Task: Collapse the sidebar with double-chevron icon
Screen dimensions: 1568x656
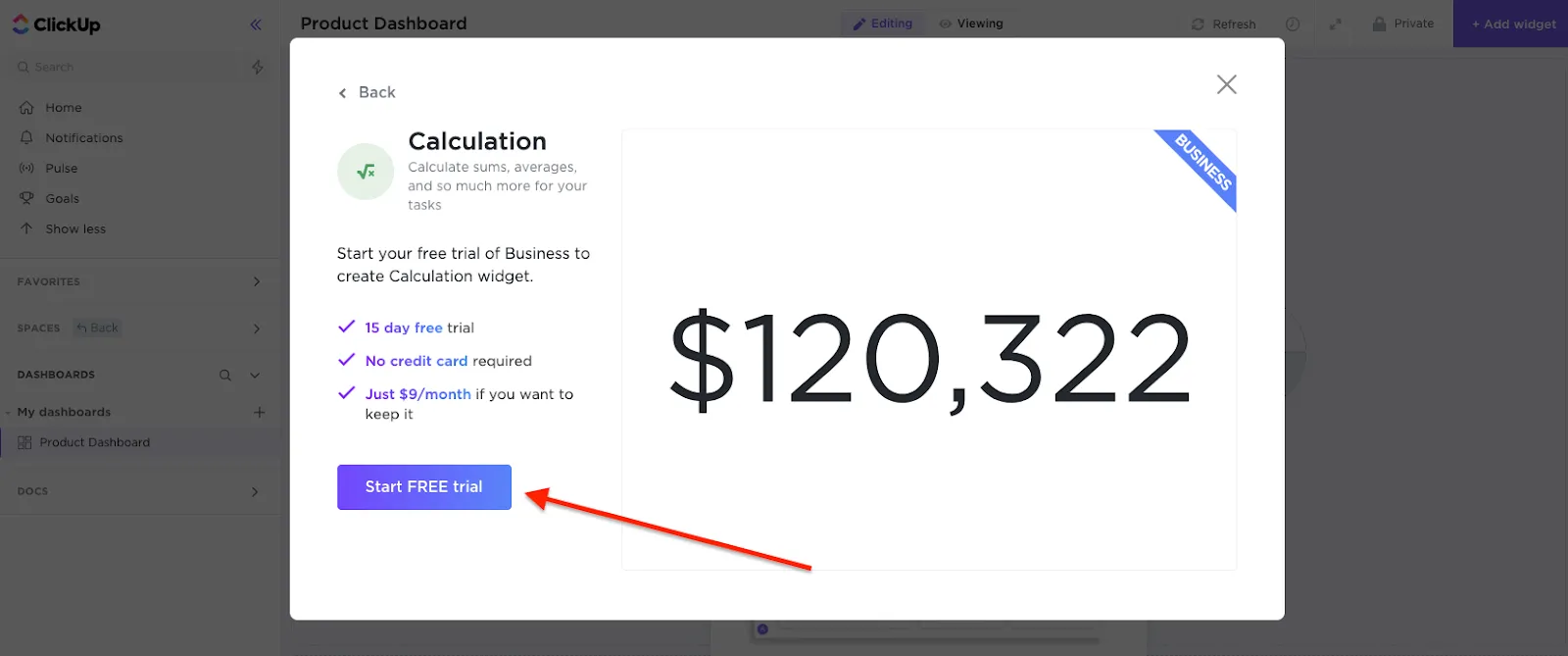Action: (256, 25)
